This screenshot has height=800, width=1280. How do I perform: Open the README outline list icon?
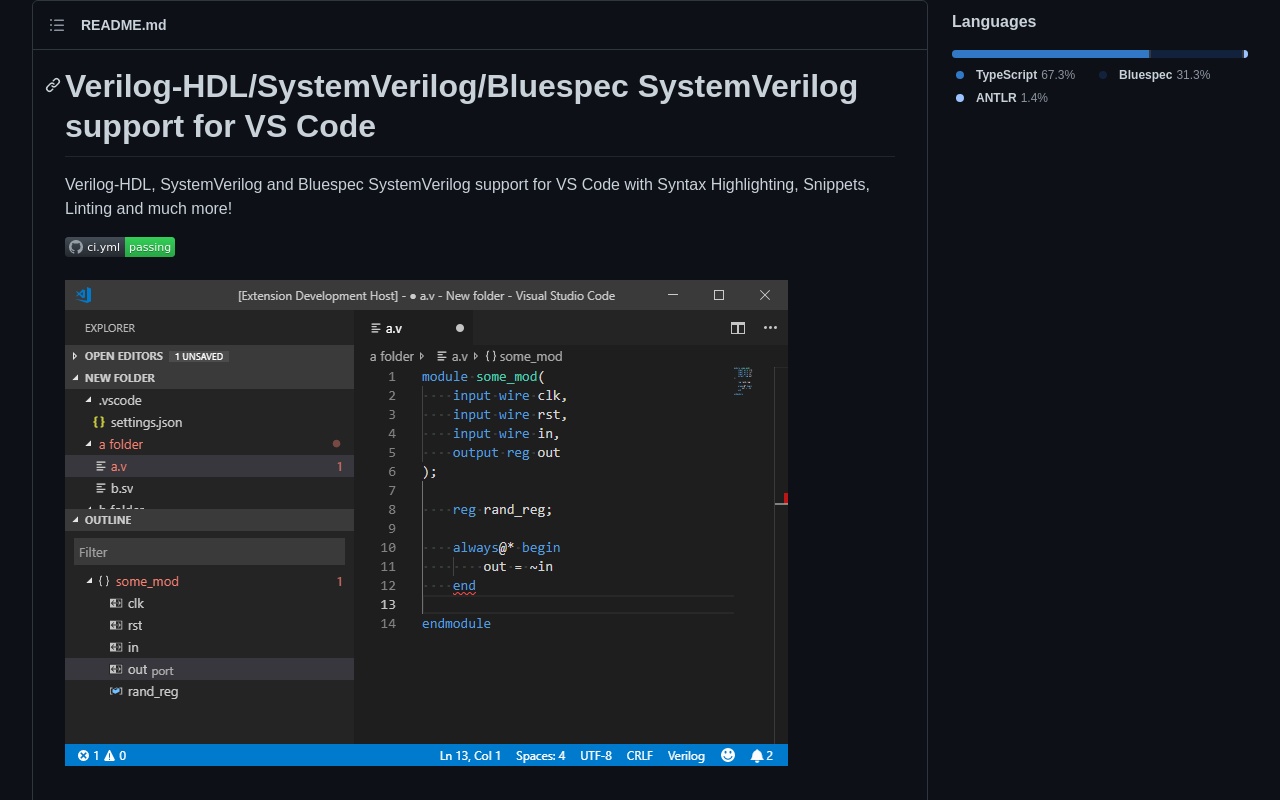[x=57, y=25]
